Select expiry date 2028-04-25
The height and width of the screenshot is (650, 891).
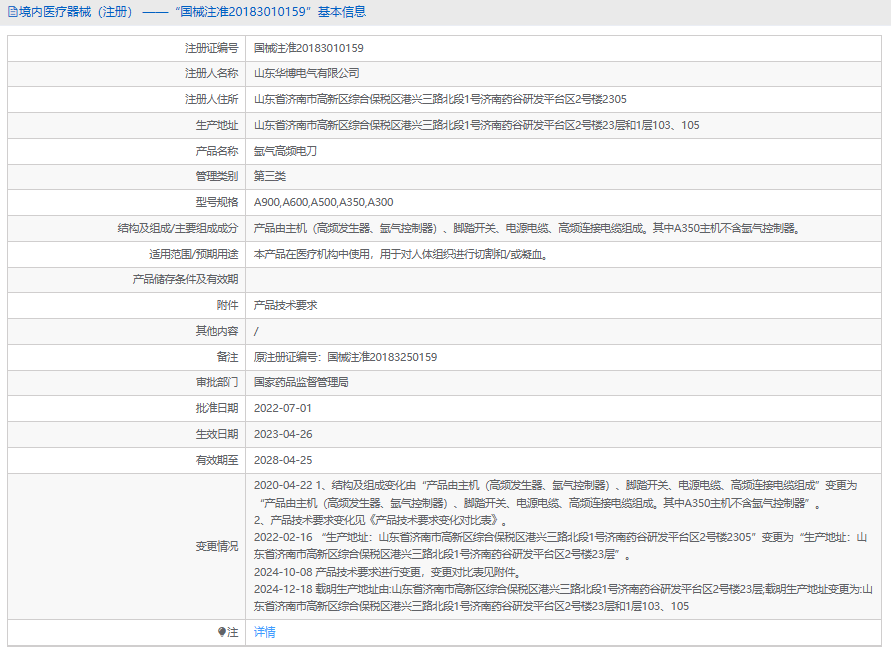283,460
